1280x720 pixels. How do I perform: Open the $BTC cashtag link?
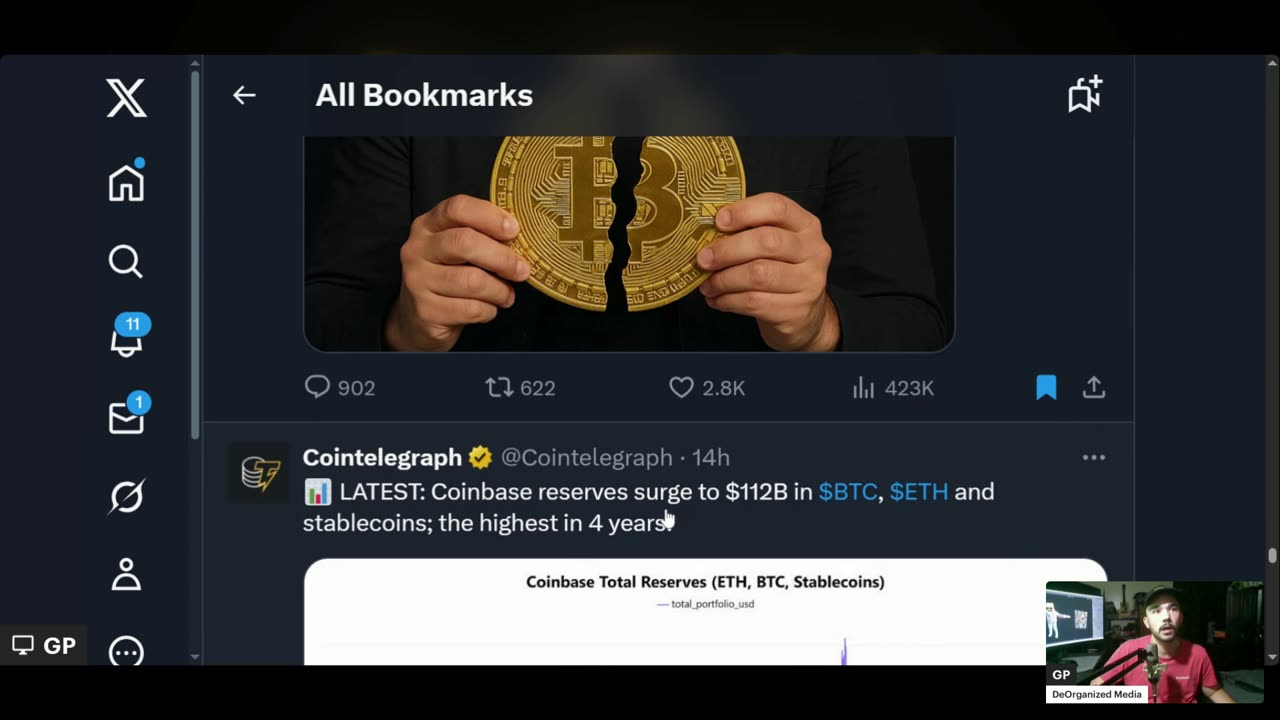[848, 491]
